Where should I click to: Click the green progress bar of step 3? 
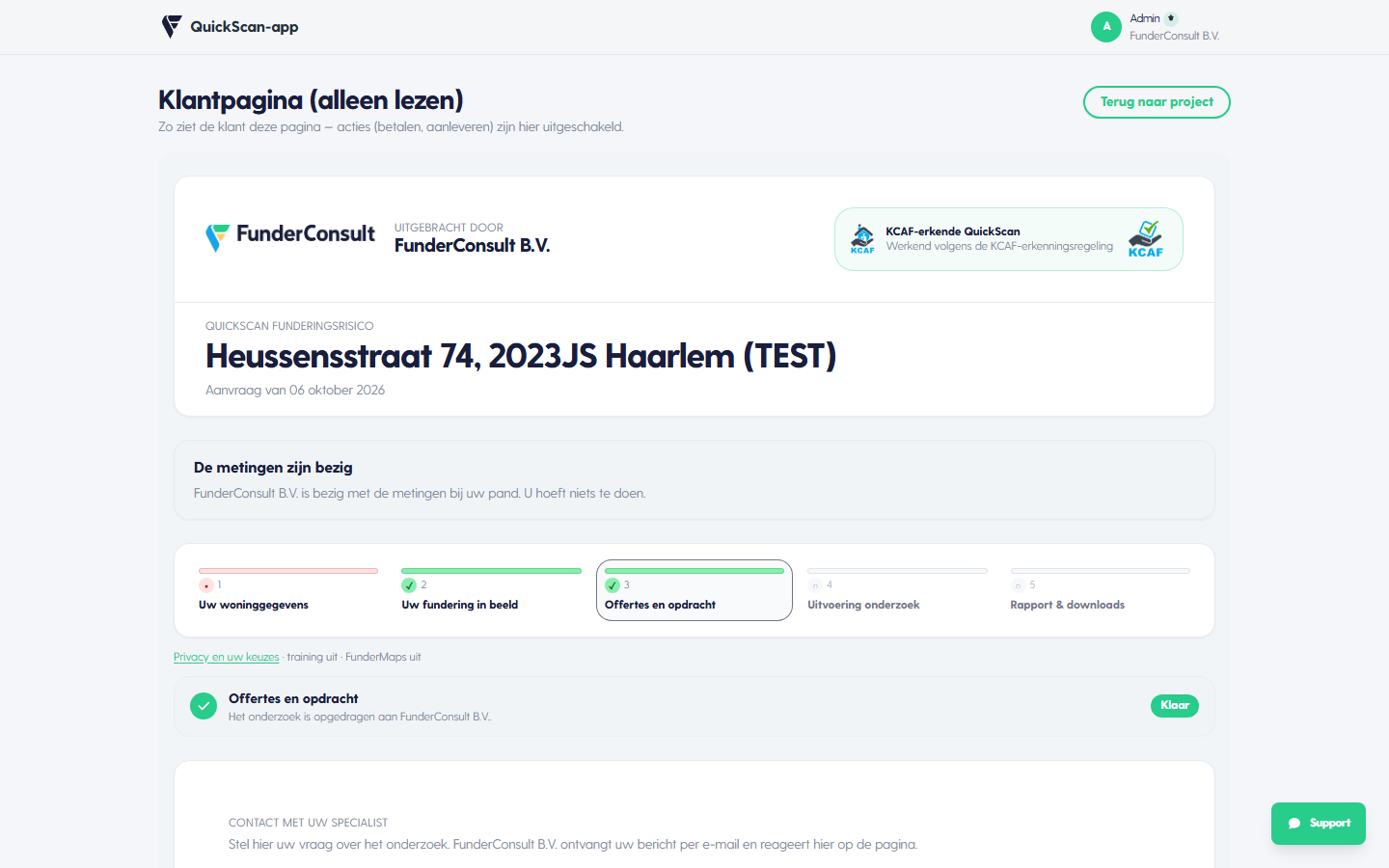point(694,571)
